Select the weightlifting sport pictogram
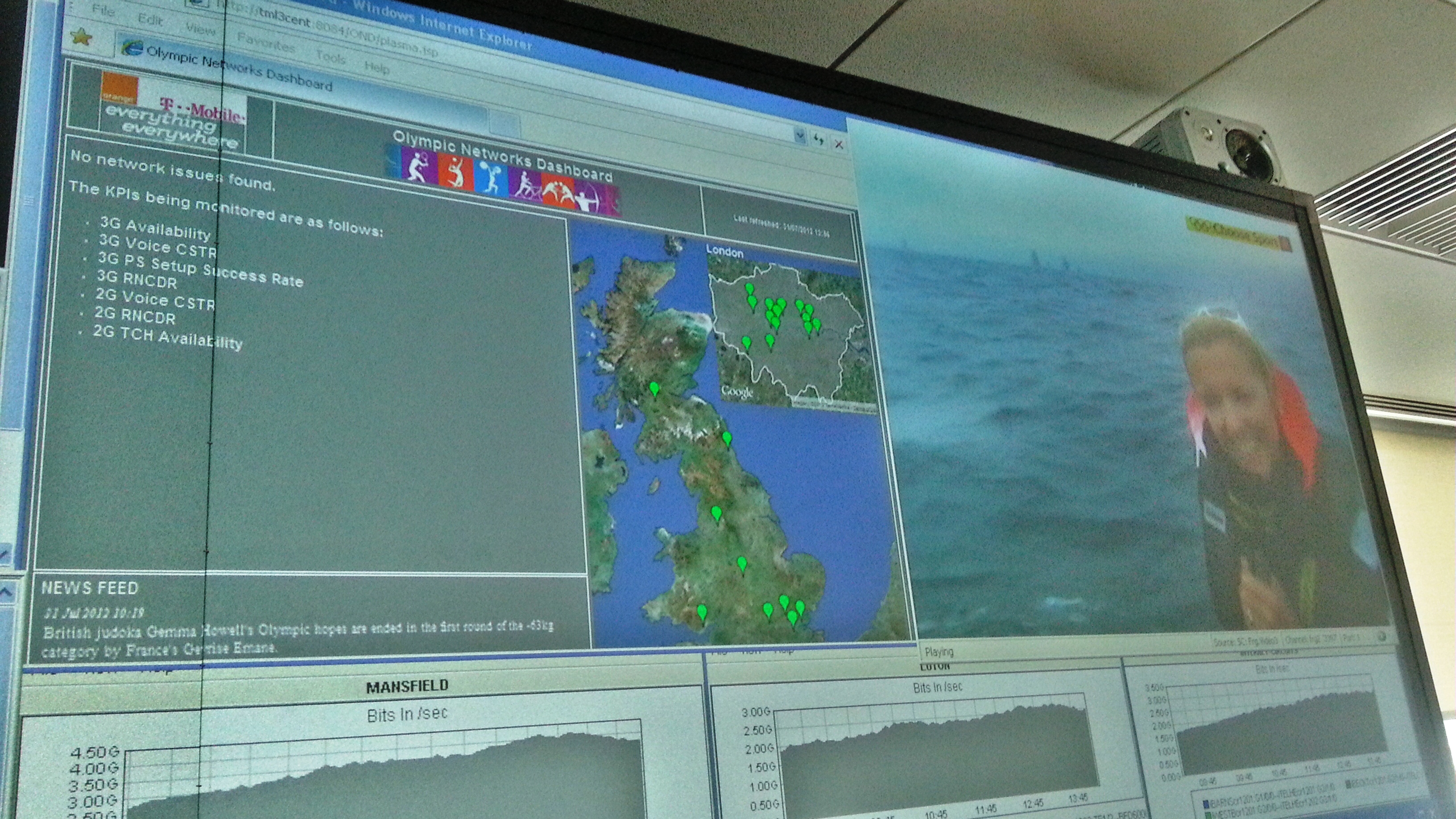The width and height of the screenshot is (1456, 819). 491,178
